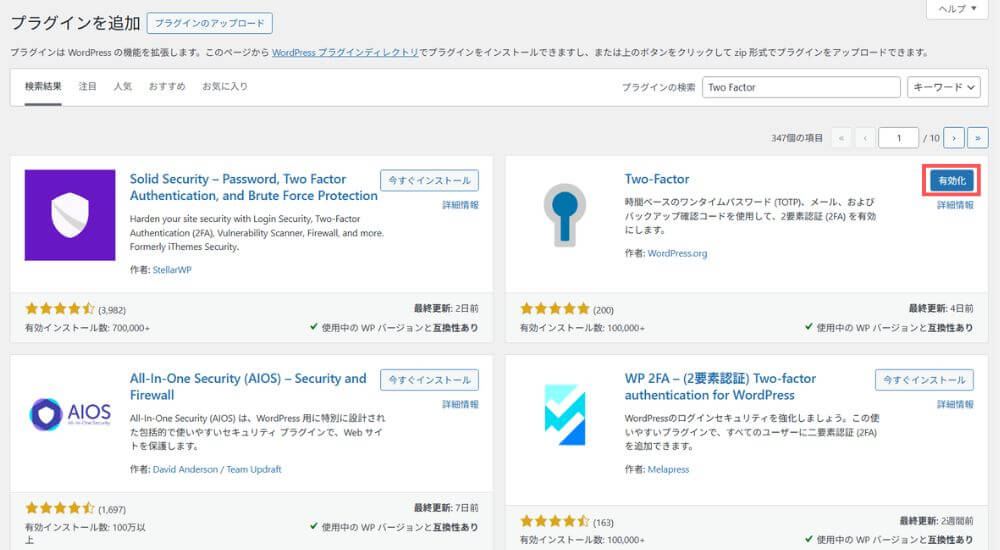Click the Two-Factor star rating

555,310
